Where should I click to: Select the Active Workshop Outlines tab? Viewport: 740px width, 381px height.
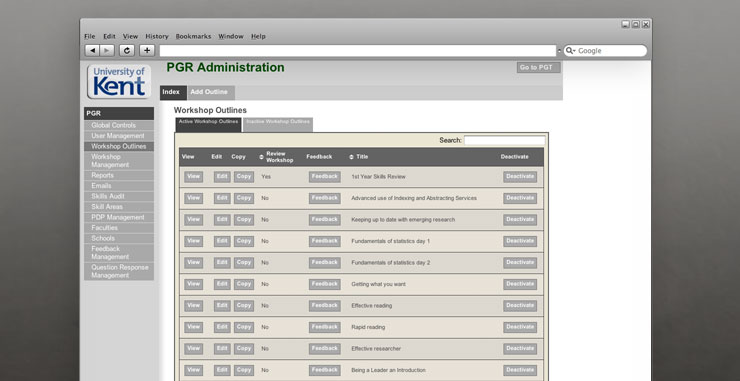(x=208, y=125)
